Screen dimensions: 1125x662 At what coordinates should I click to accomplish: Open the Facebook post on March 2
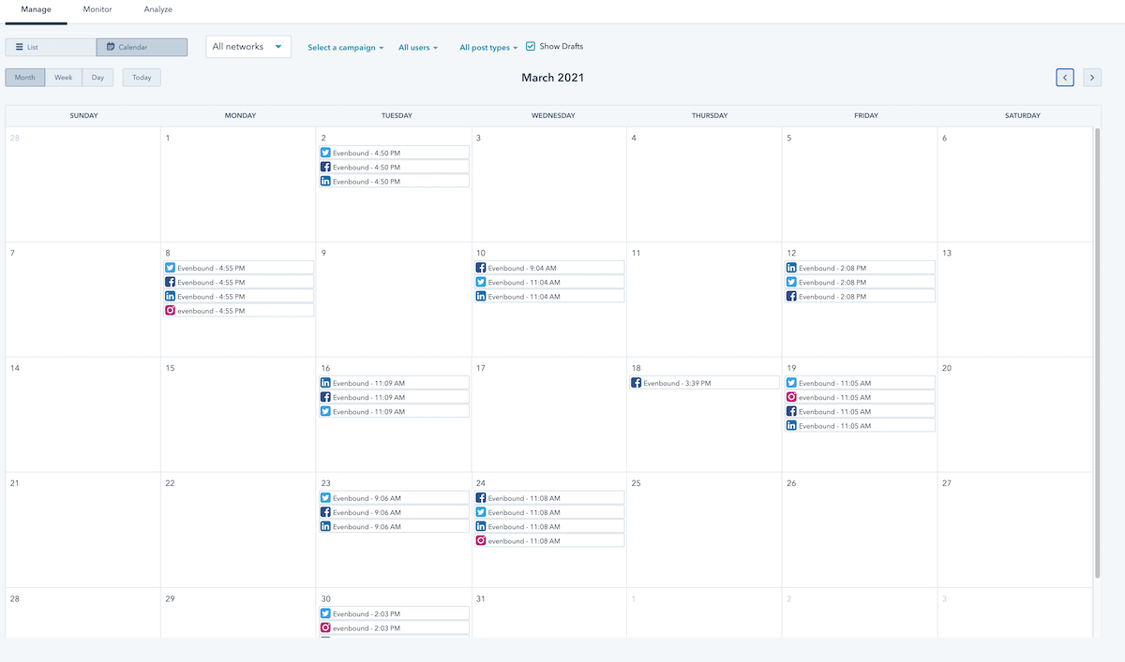pyautogui.click(x=394, y=167)
